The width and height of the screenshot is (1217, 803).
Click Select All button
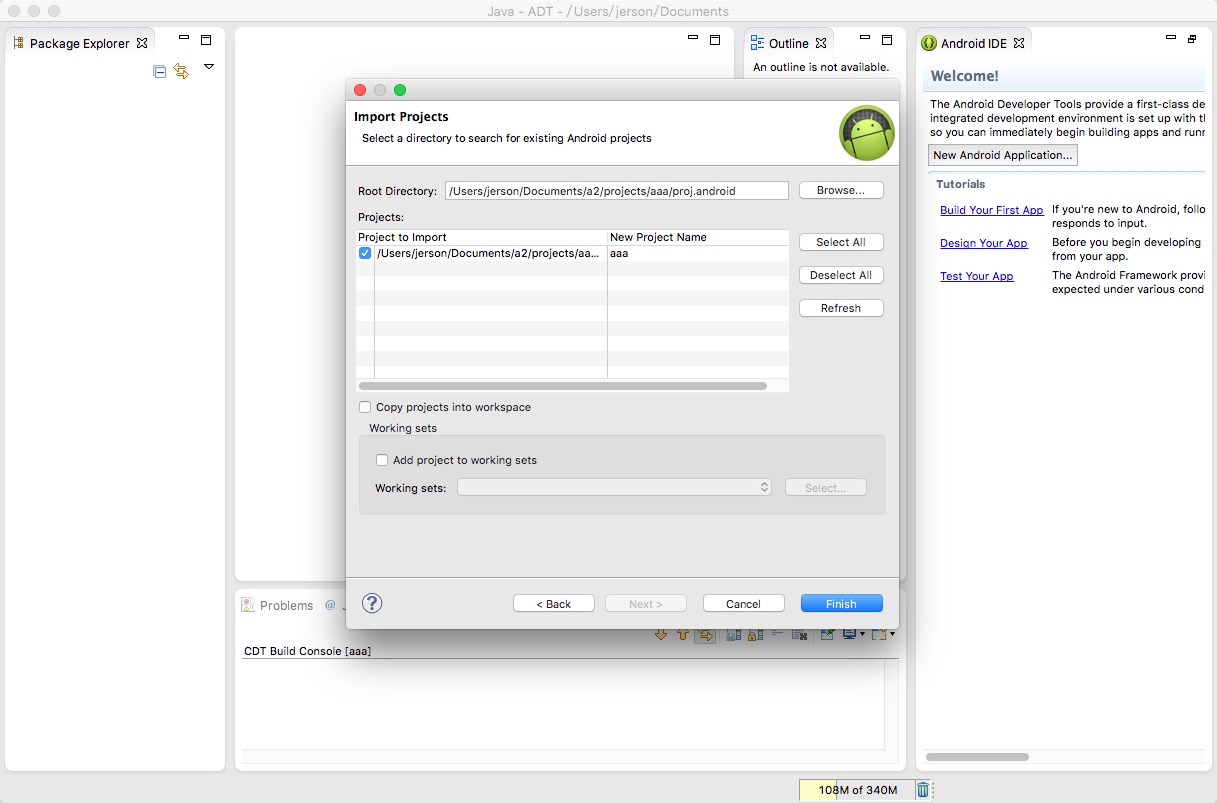coord(840,242)
